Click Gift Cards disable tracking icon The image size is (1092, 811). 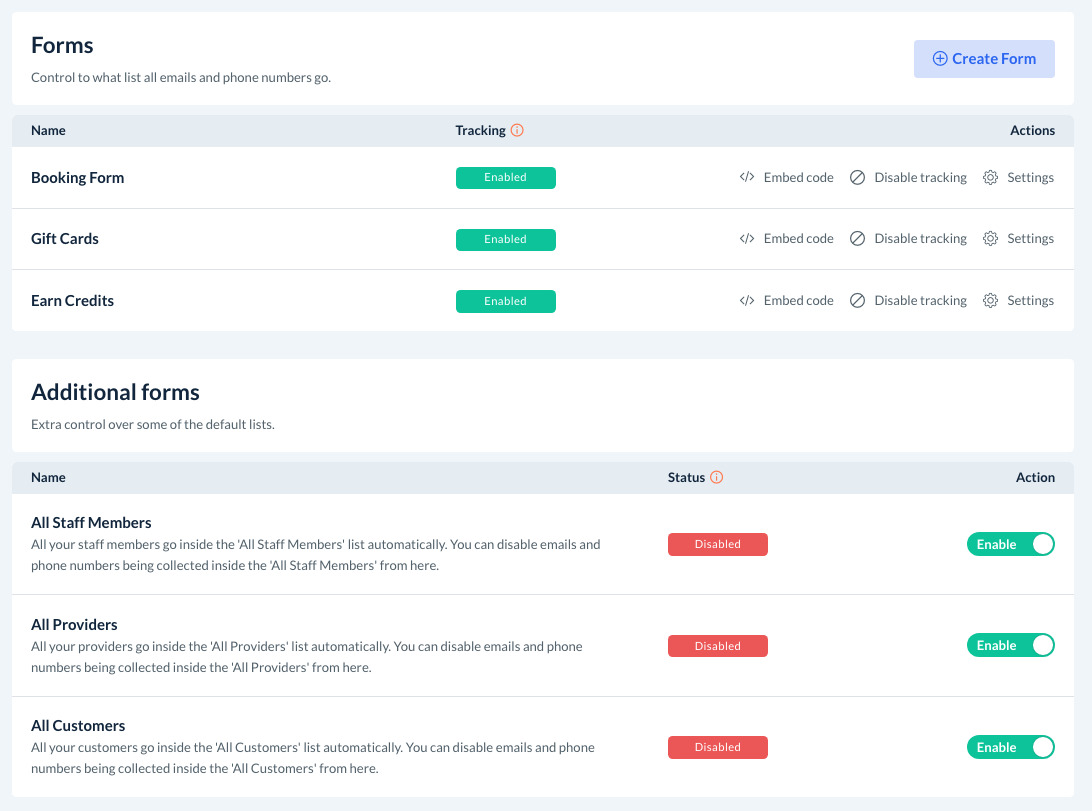[857, 239]
